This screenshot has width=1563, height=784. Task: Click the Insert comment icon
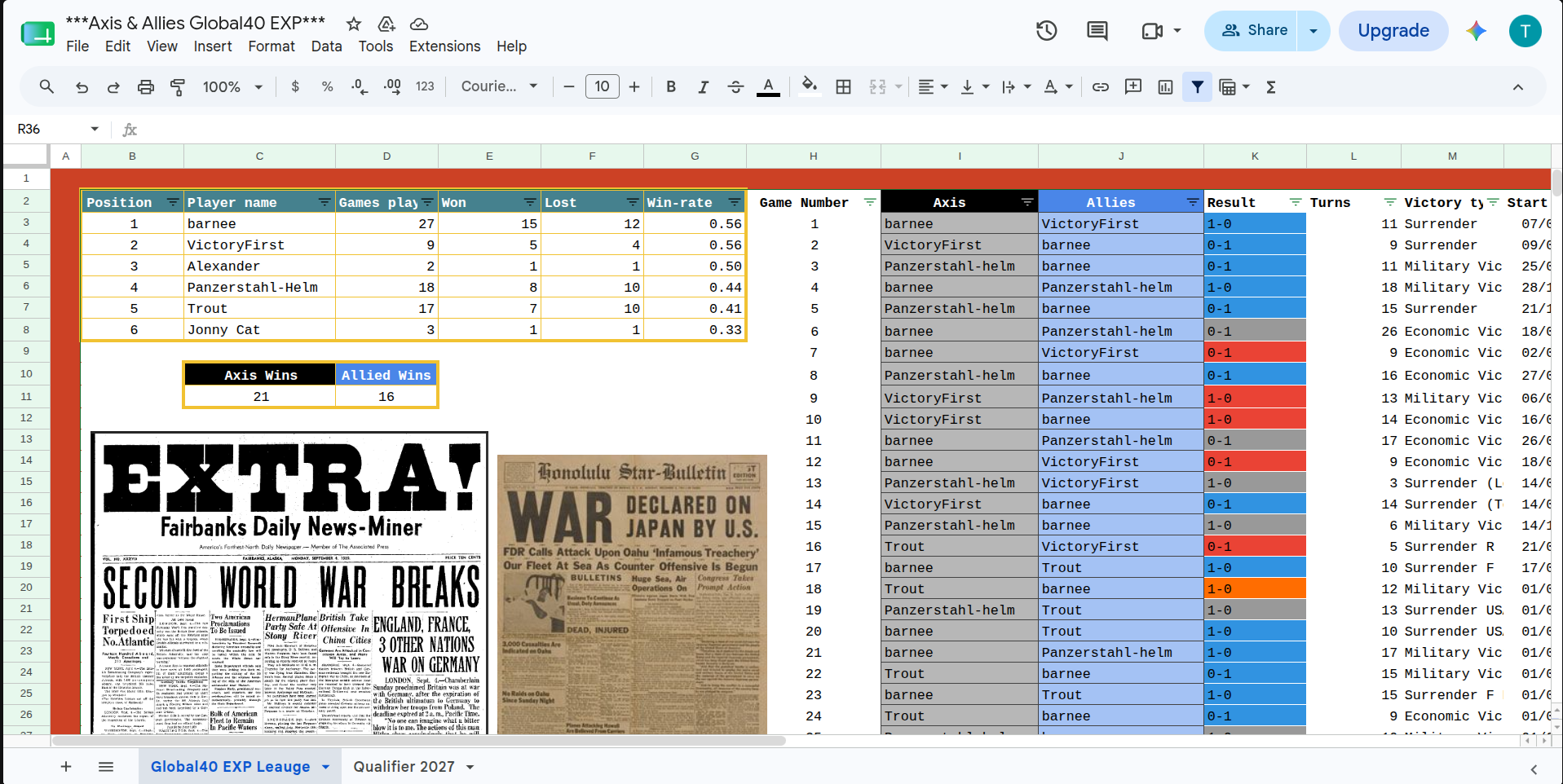[1133, 86]
